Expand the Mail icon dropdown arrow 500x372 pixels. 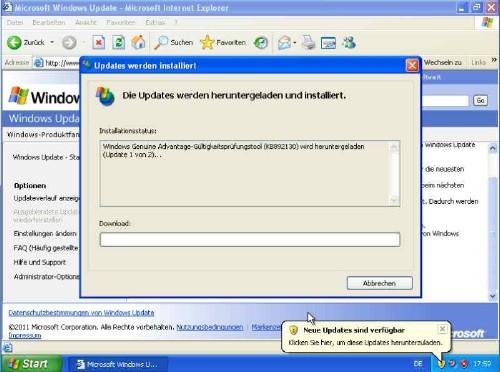295,43
